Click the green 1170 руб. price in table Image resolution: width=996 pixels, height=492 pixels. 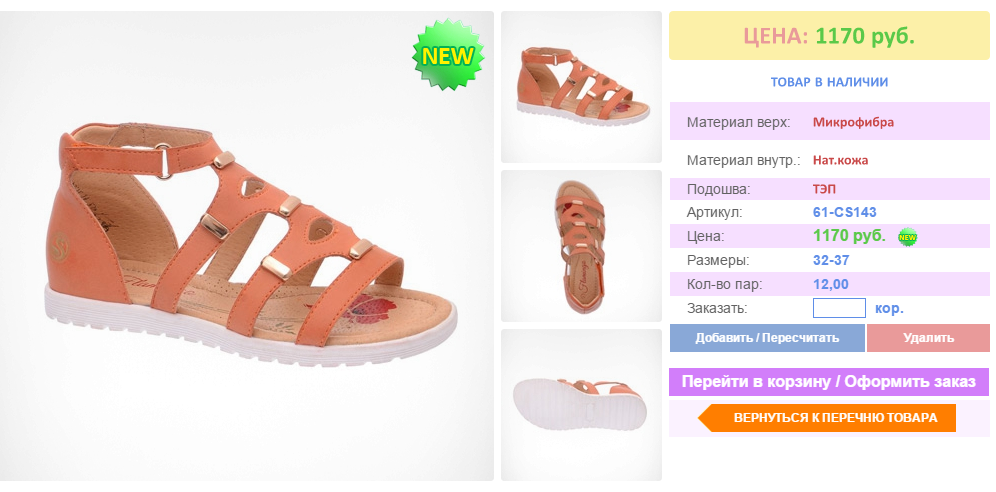tap(849, 236)
